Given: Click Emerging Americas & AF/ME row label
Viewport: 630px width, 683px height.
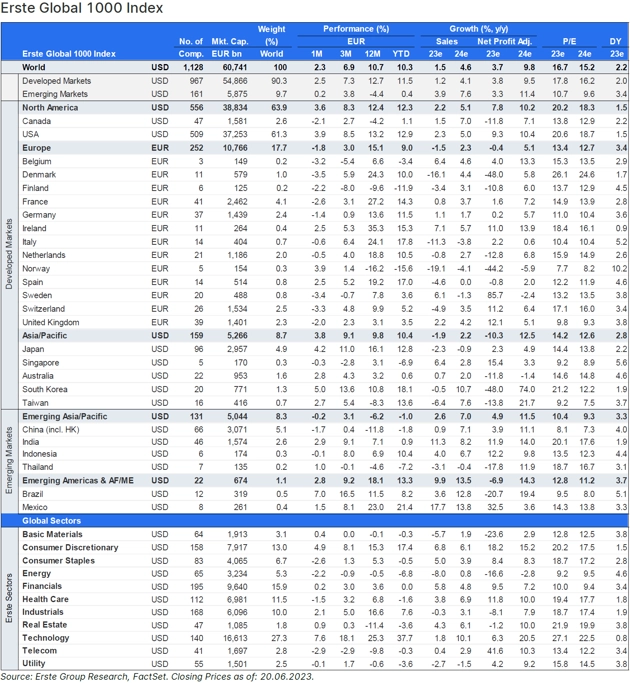Looking at the screenshot, I should pos(78,480).
